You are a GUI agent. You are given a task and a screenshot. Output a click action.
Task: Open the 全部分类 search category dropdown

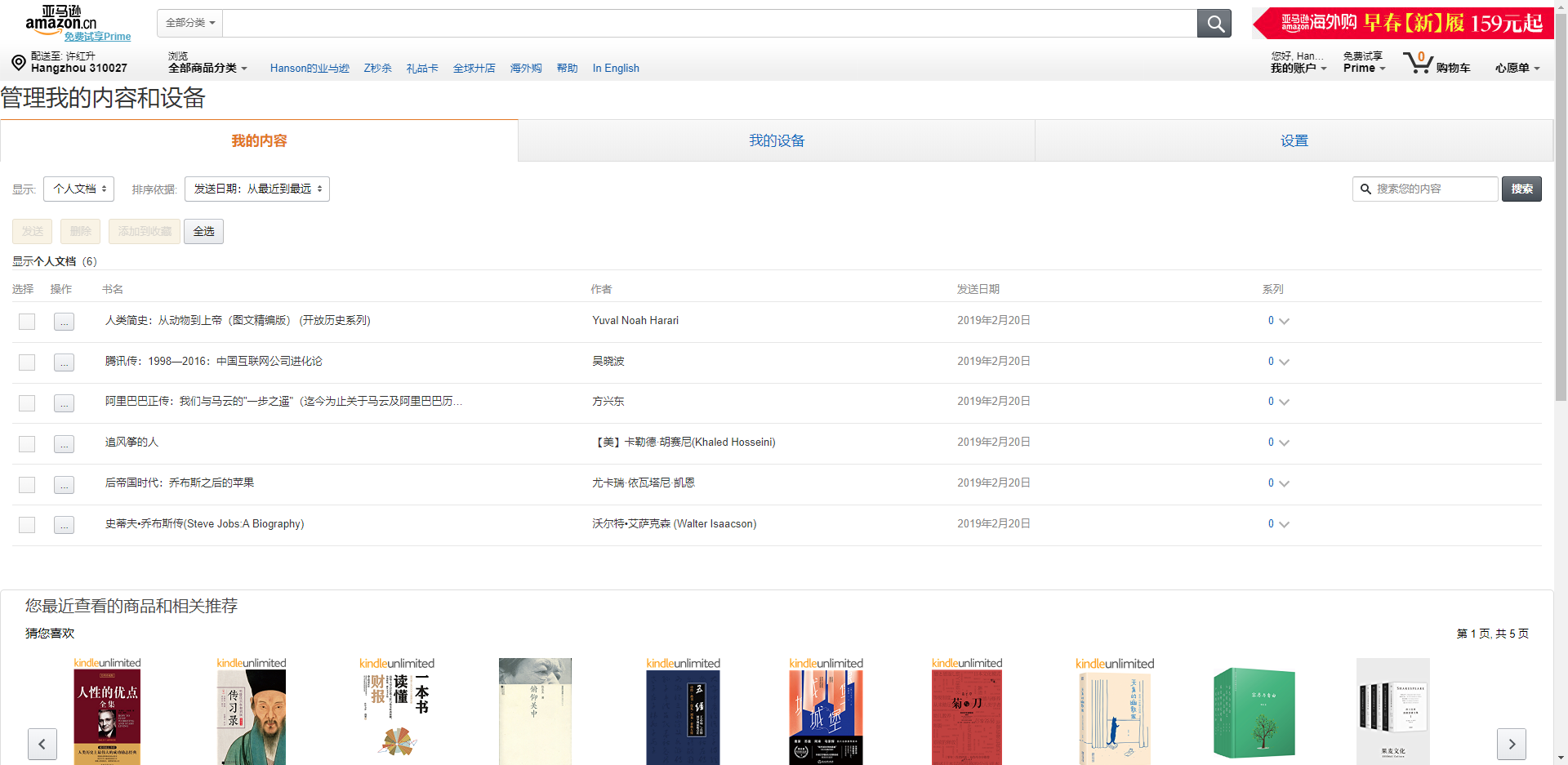point(190,23)
